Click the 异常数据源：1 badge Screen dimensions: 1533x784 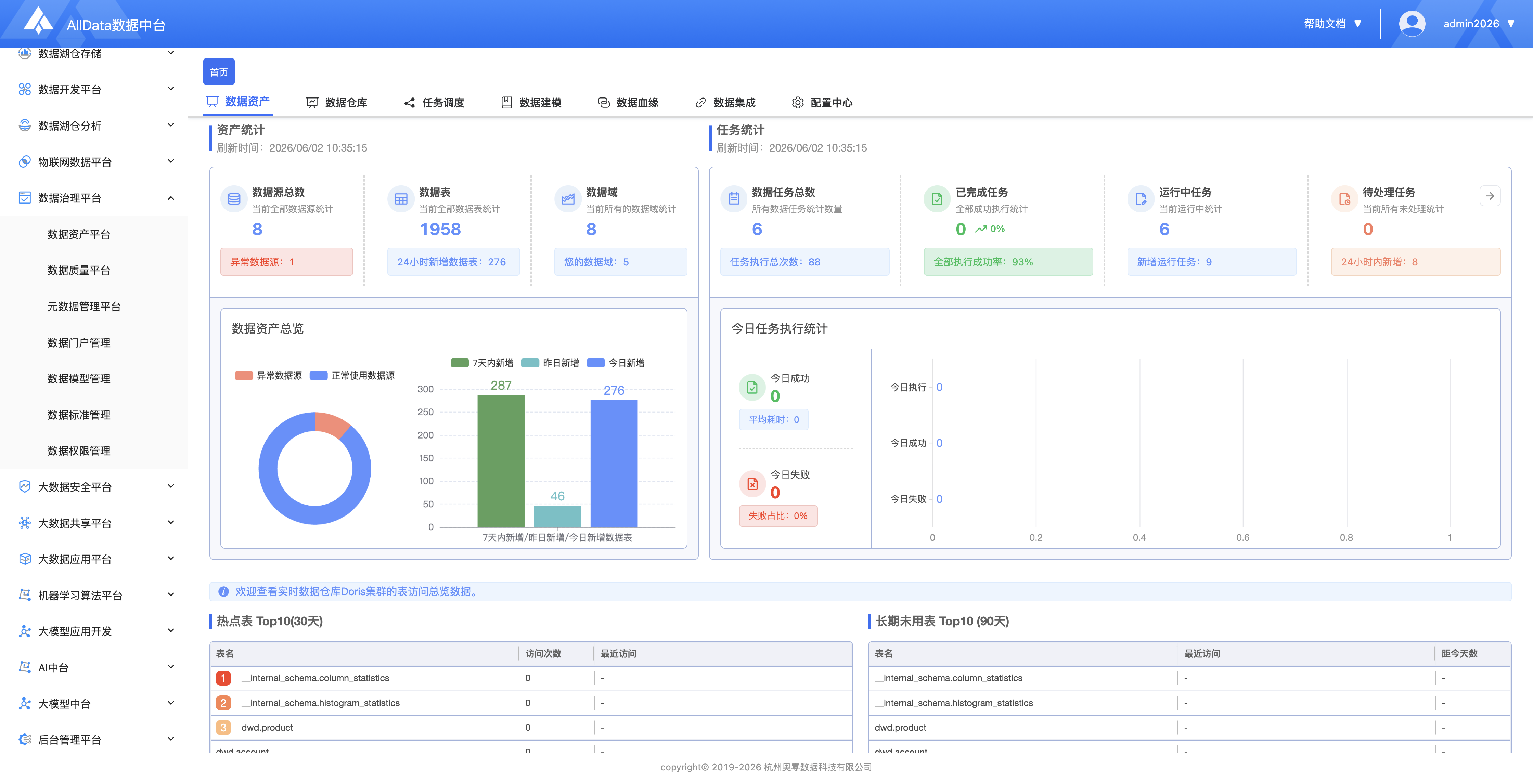point(286,262)
